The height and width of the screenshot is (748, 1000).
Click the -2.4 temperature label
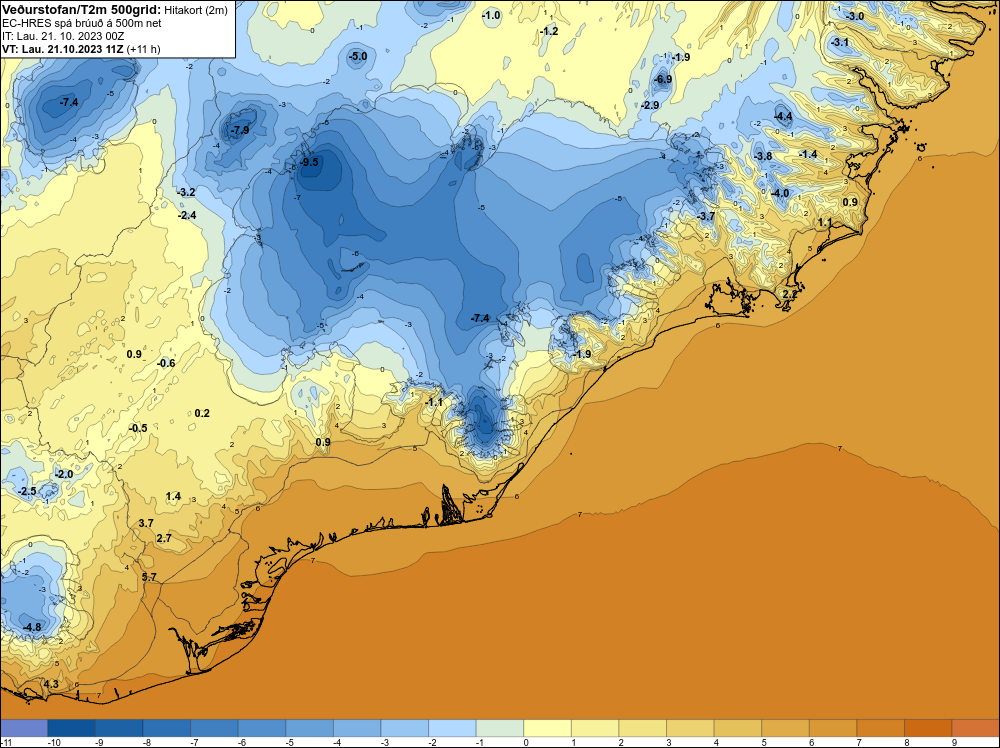click(x=187, y=215)
